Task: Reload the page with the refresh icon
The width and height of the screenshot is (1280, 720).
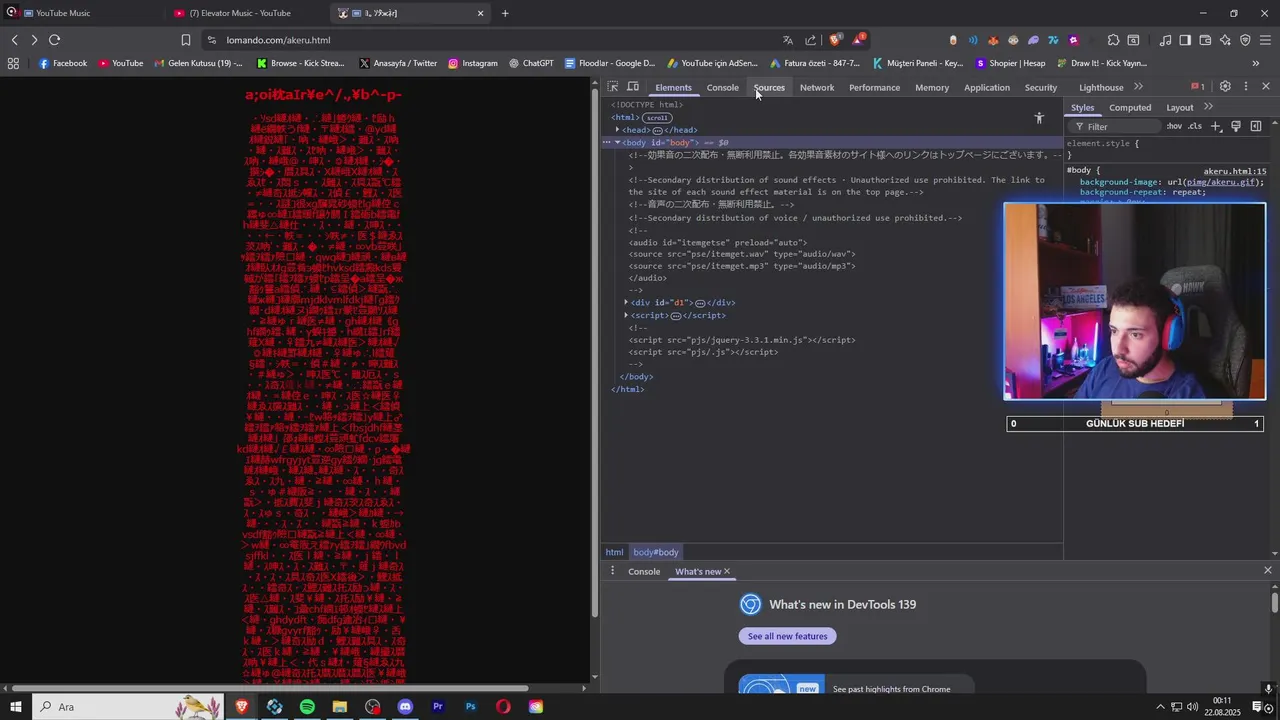Action: (x=54, y=40)
